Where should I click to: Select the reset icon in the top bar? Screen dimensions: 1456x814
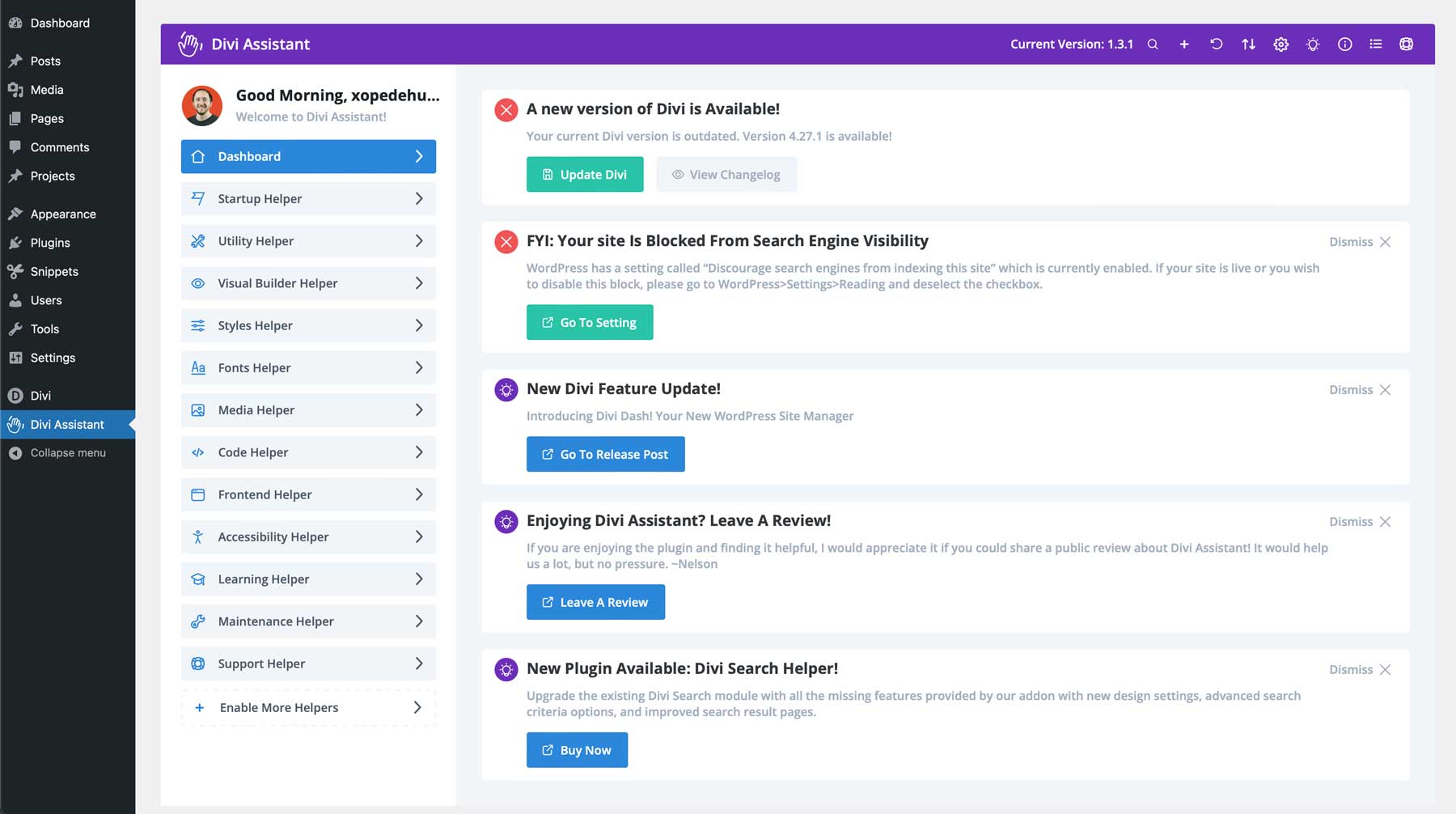[x=1216, y=45]
